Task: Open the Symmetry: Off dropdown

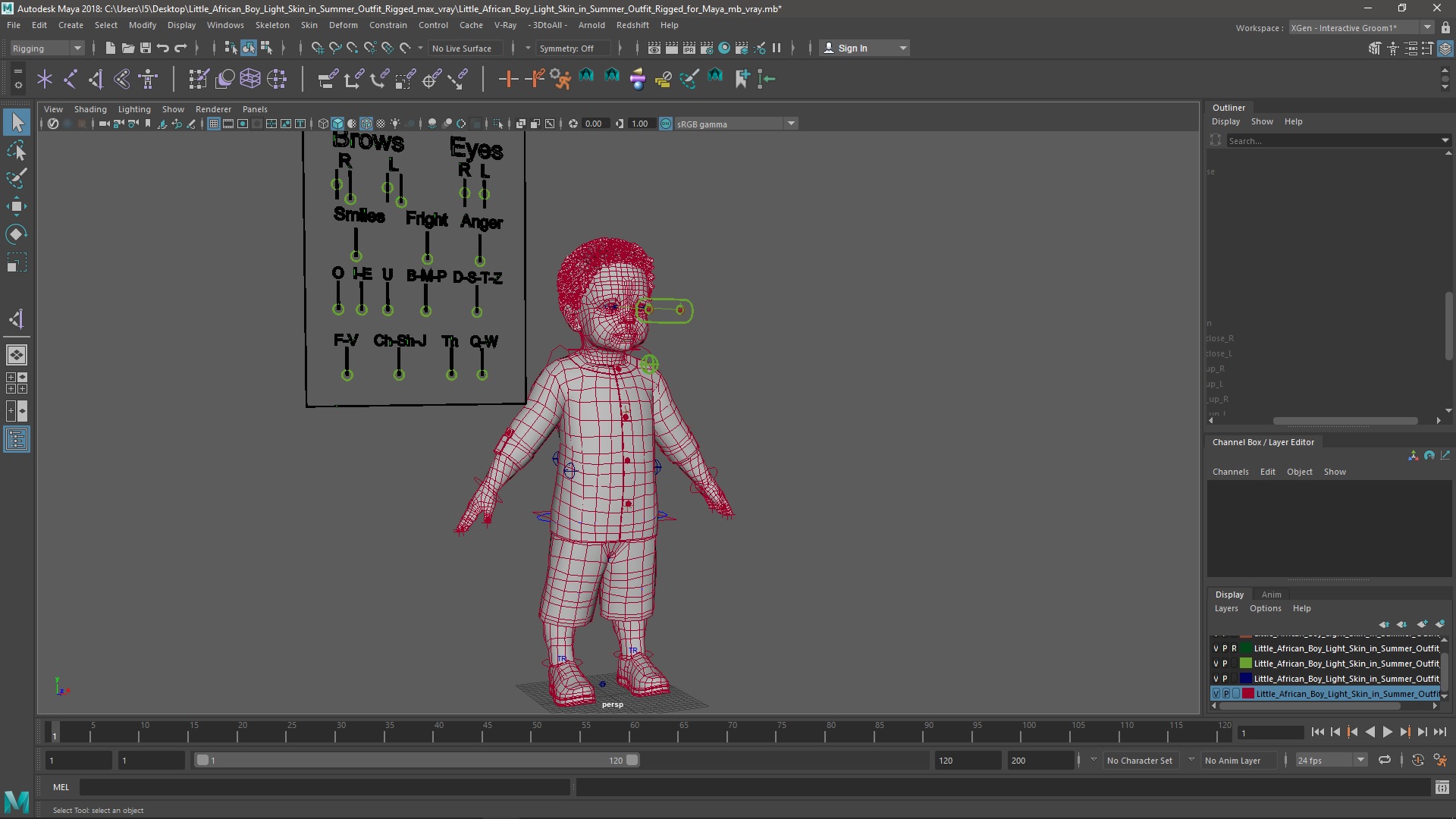Action: (x=573, y=48)
